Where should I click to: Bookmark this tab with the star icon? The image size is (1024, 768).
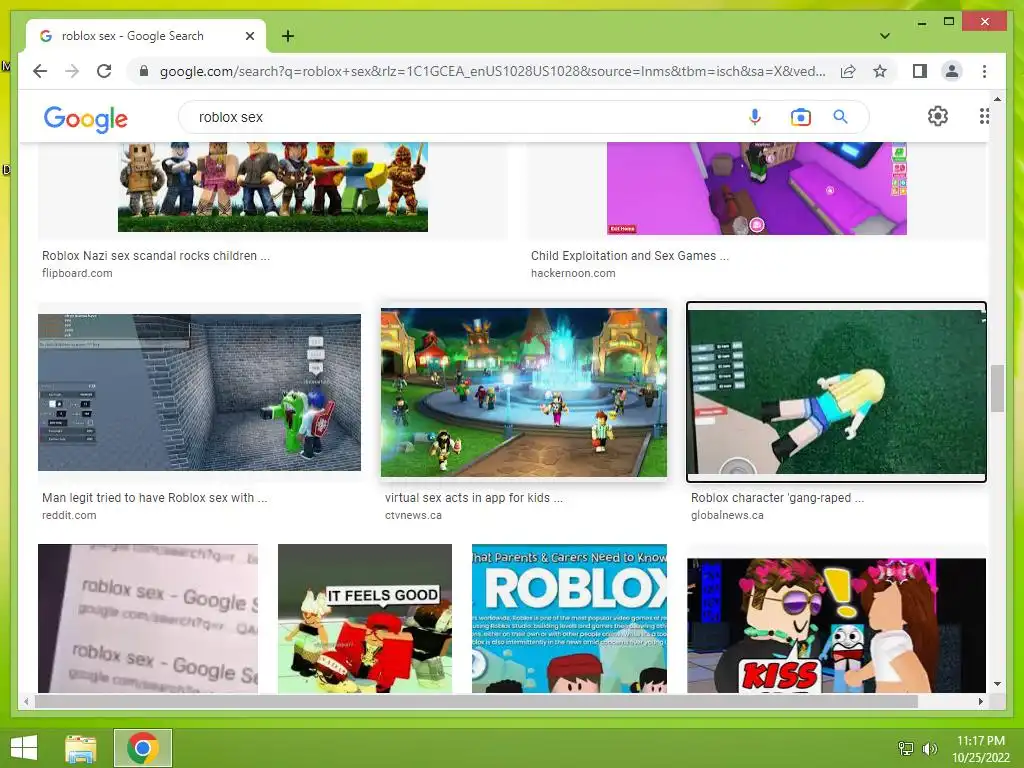click(880, 71)
